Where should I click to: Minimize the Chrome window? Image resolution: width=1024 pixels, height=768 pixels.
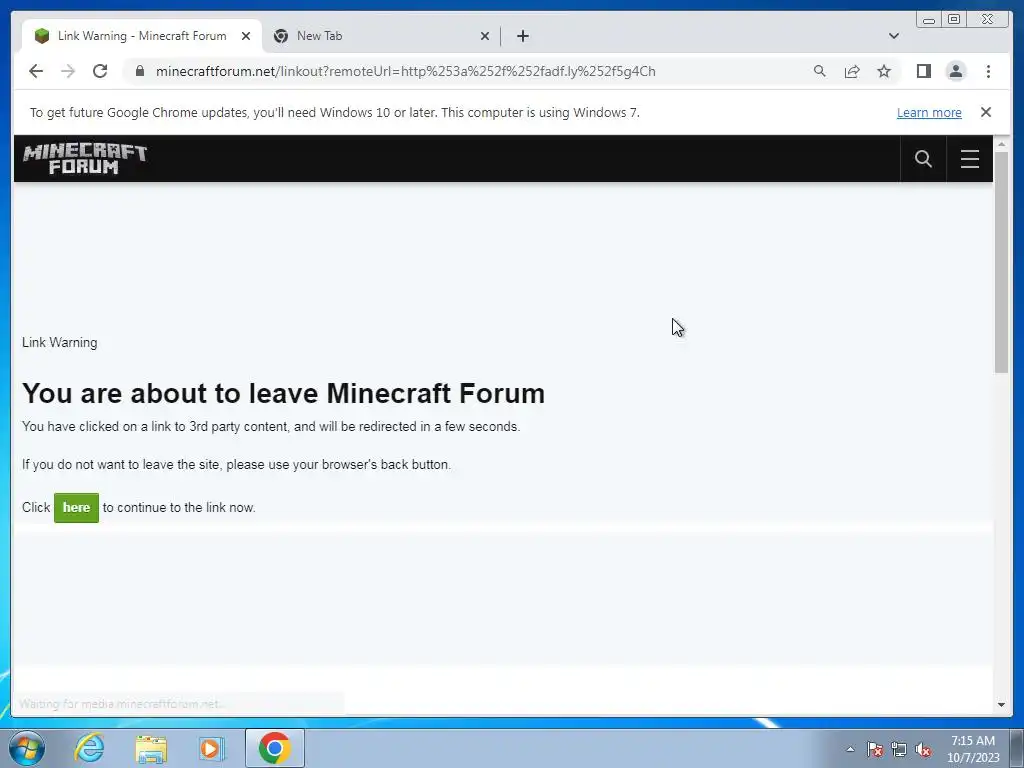929,20
